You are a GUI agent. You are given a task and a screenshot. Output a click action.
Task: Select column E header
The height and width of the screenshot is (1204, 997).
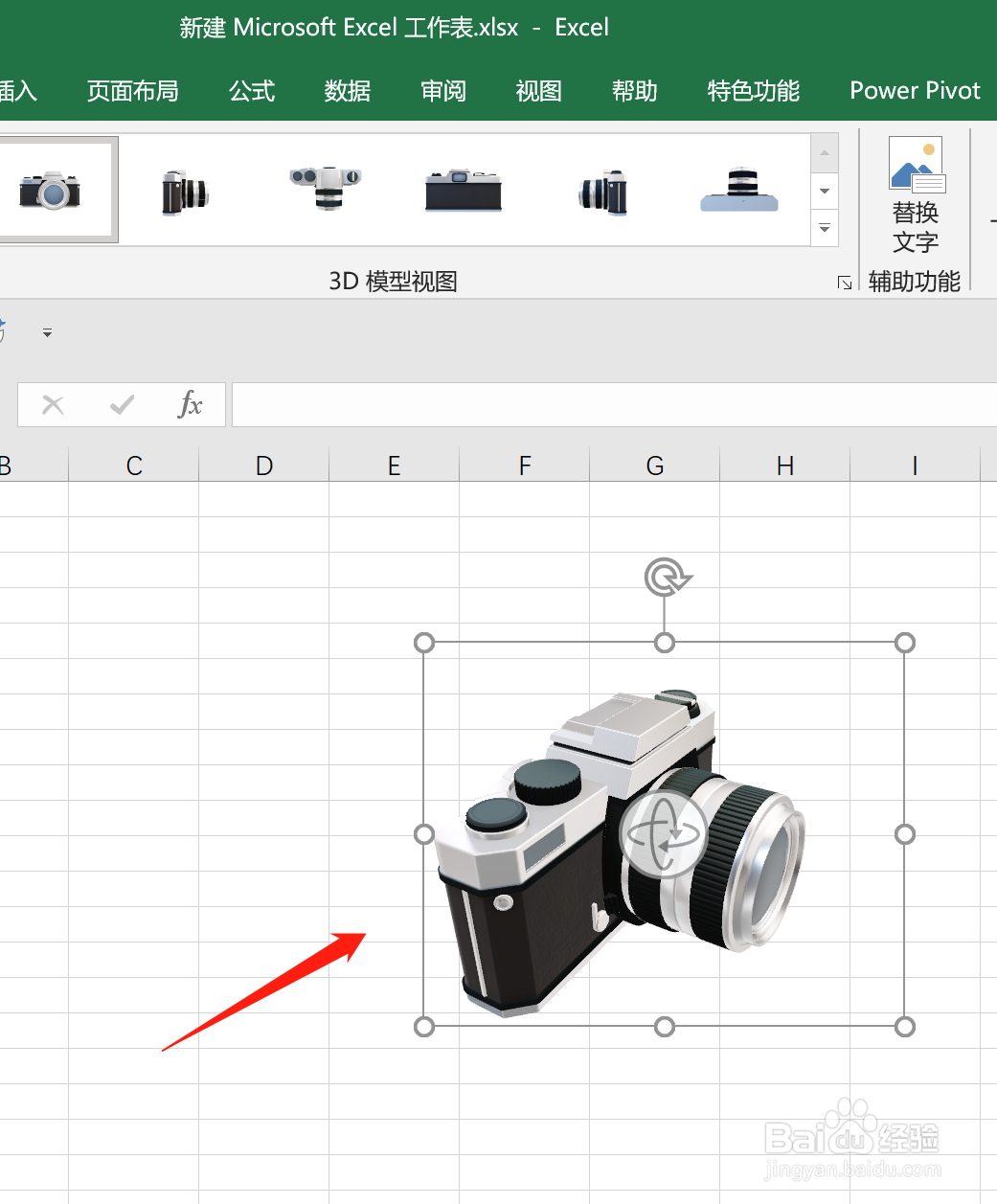pyautogui.click(x=395, y=466)
